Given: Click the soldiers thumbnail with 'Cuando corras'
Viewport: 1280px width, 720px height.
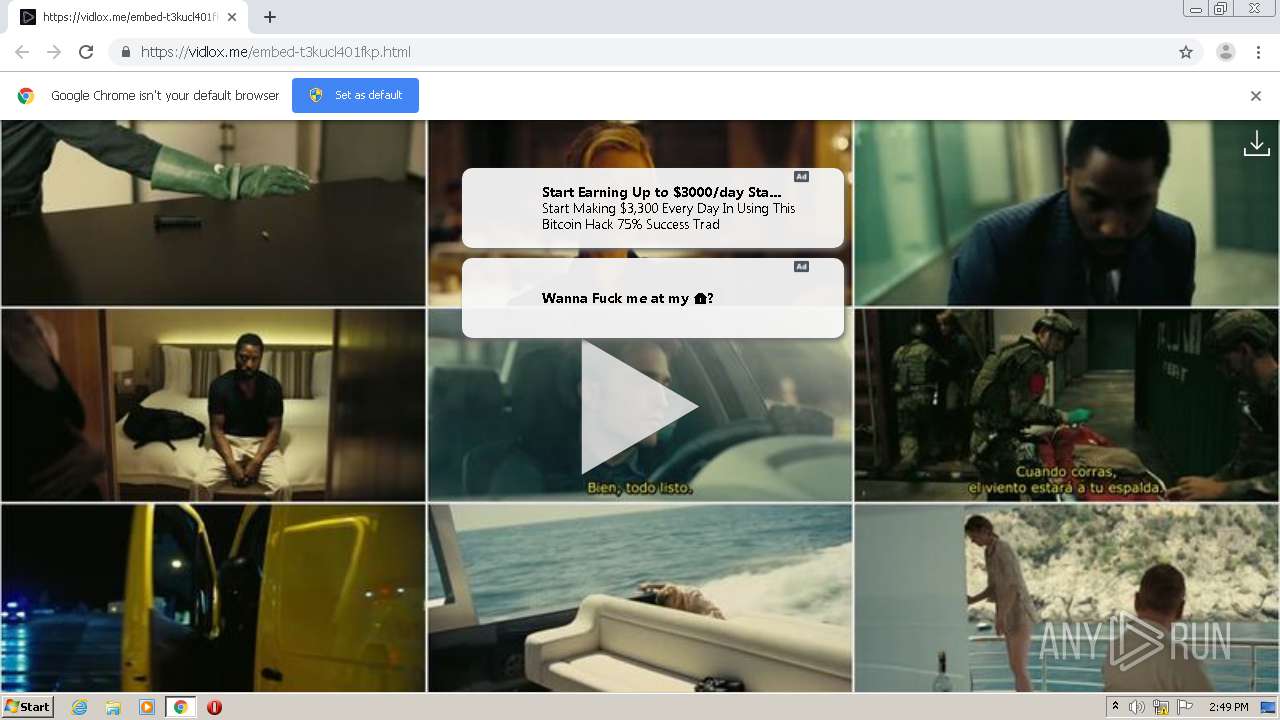Looking at the screenshot, I should point(1066,405).
